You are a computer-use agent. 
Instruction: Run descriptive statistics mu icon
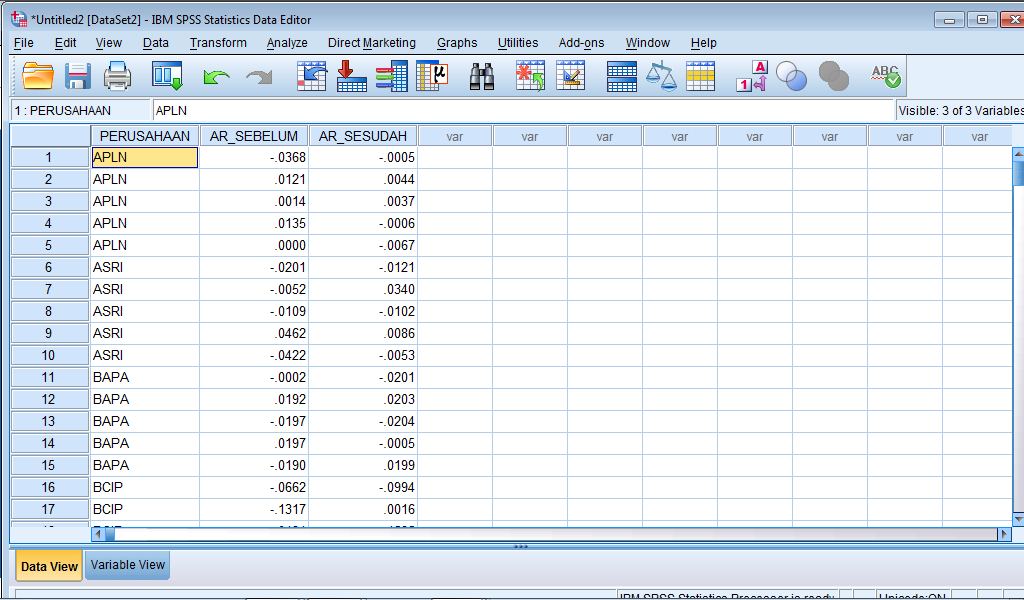click(432, 76)
